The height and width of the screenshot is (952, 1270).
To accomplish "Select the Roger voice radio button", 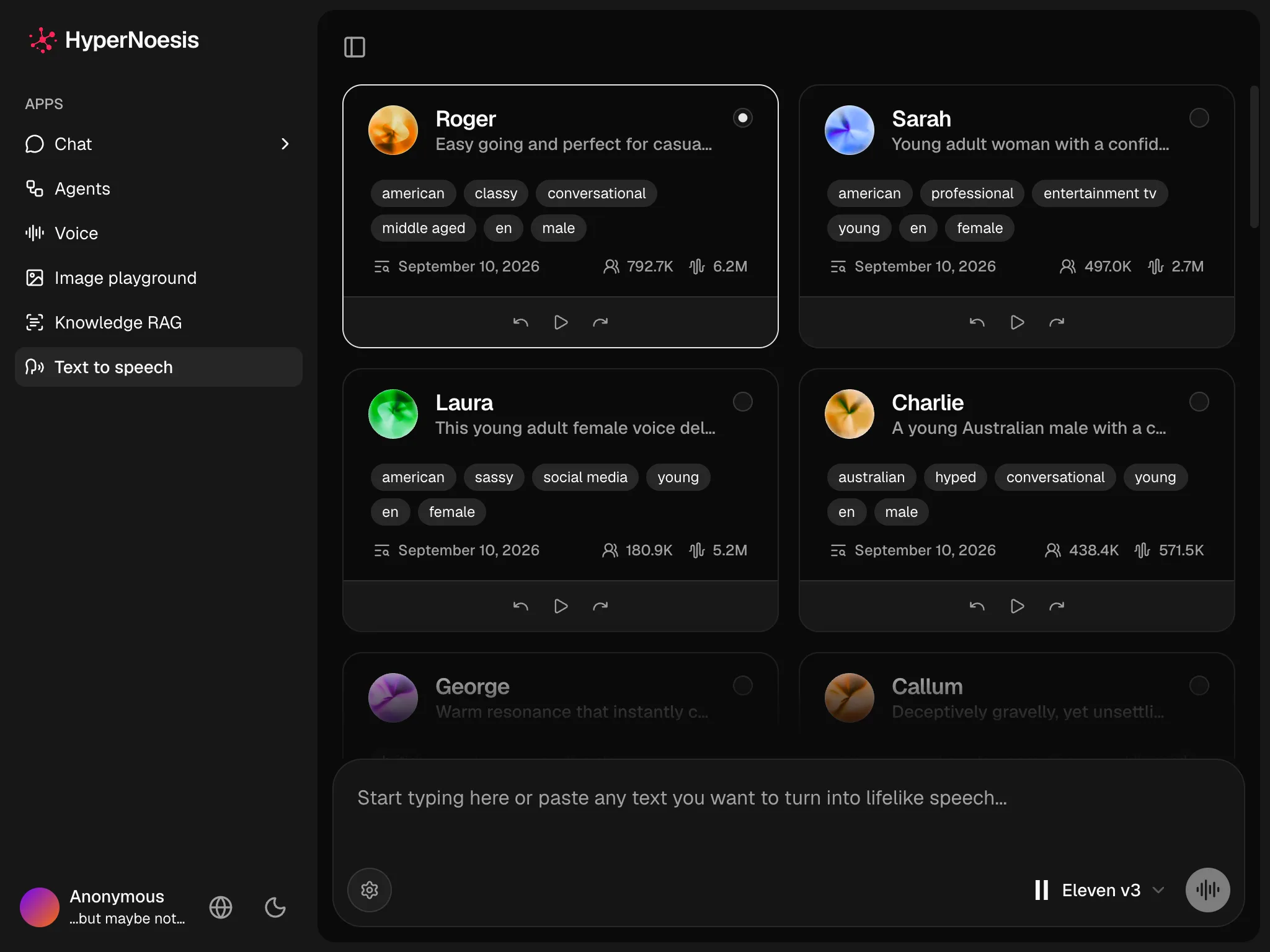I will coord(743,118).
